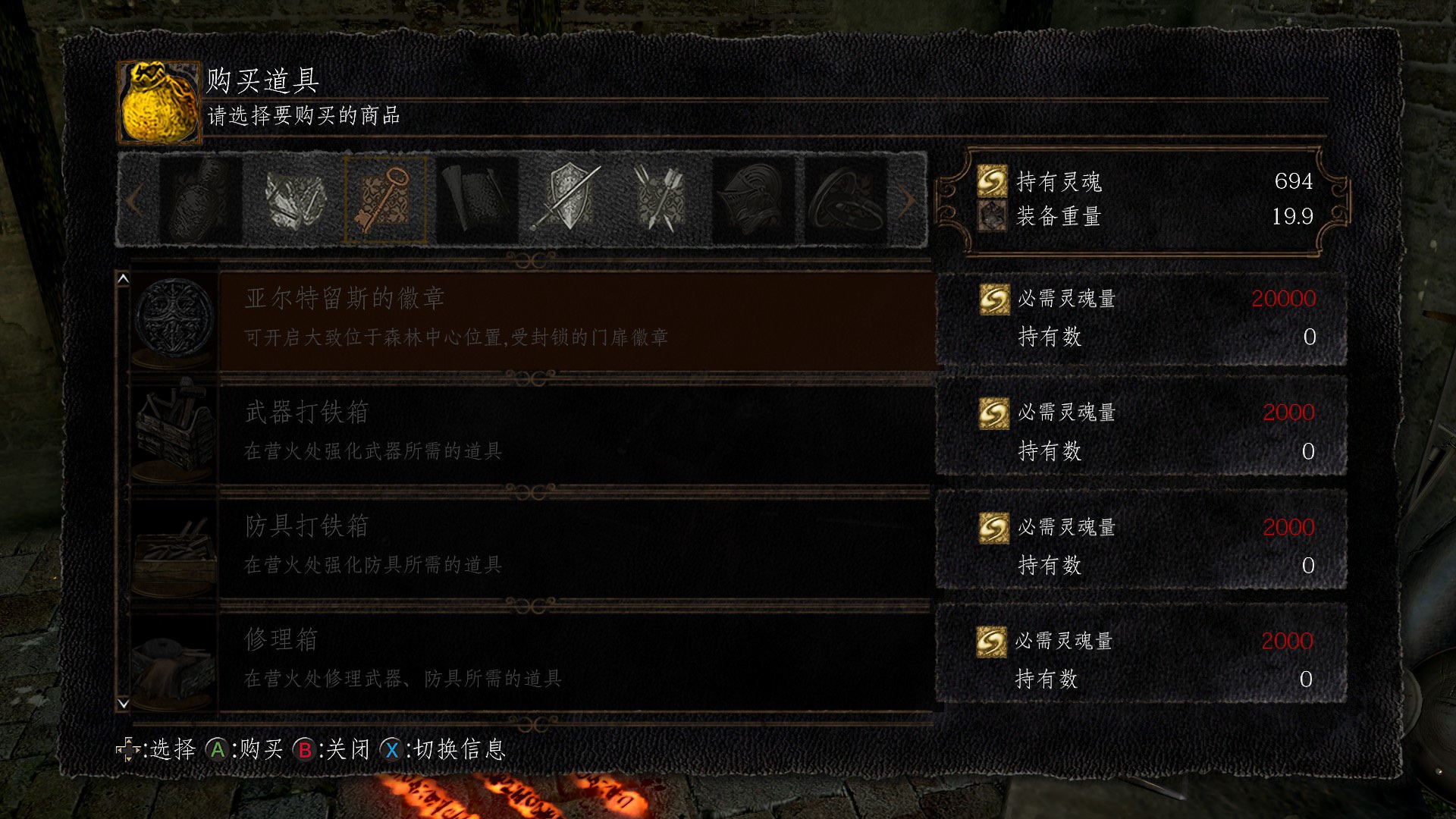This screenshot has width=1456, height=819.
Task: Select 武器打铁箱 item in list
Action: tap(532, 434)
